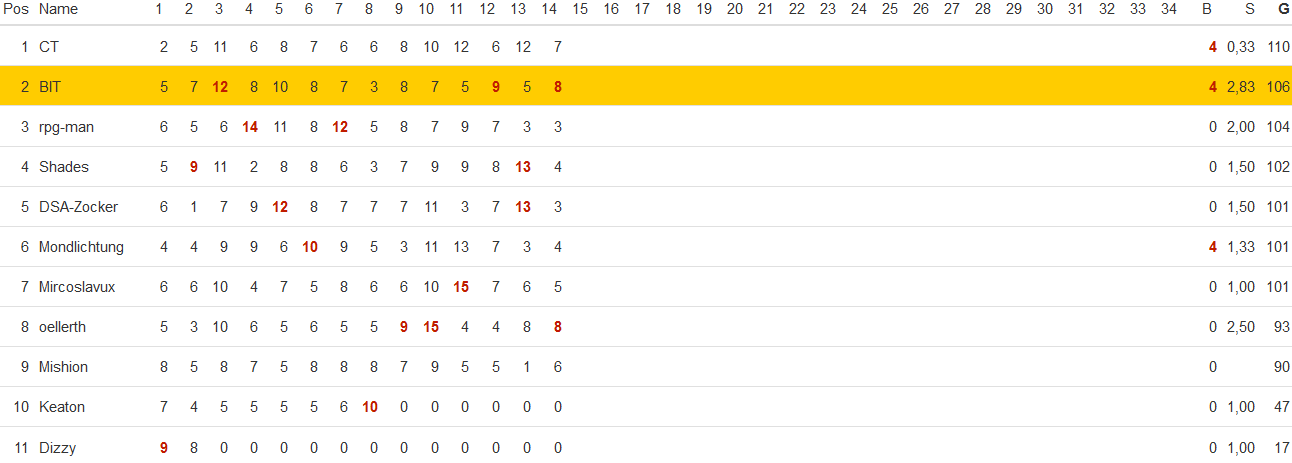Click the S column header
The height and width of the screenshot is (463, 1292).
tap(1249, 9)
